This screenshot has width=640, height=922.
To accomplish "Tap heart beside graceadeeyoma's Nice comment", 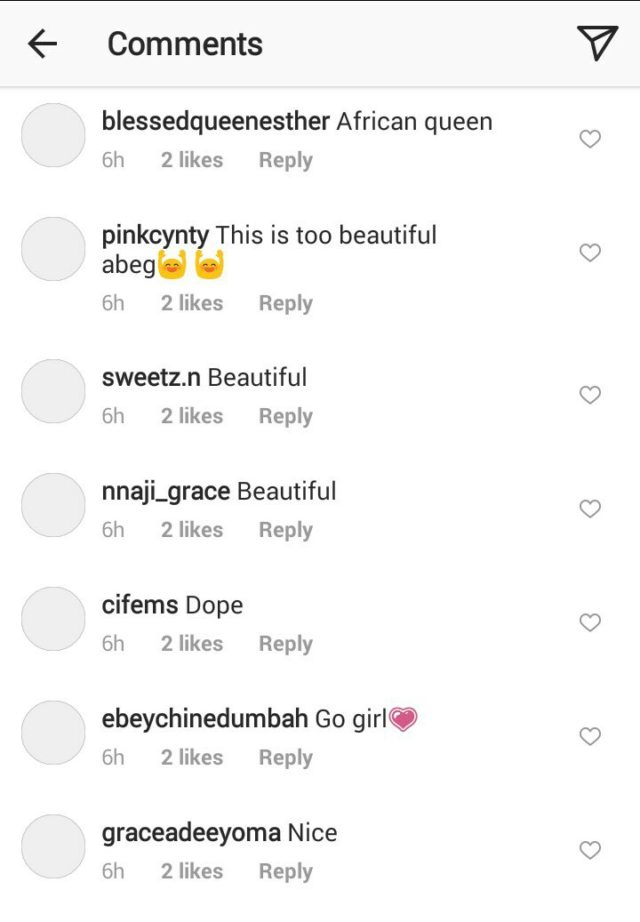I will point(590,851).
